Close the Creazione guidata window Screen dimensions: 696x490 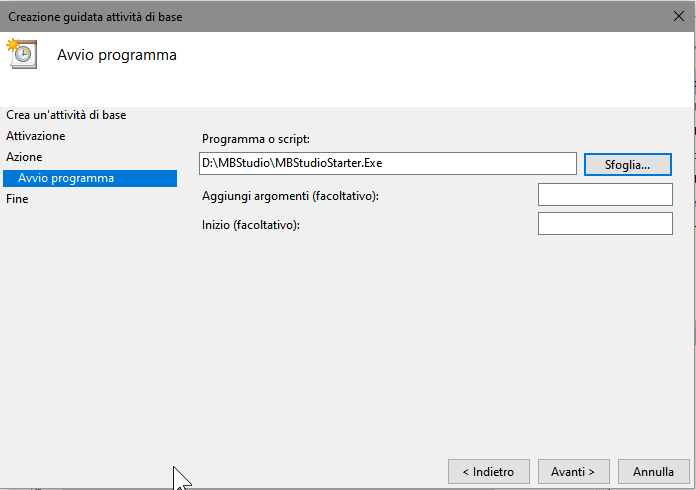[x=678, y=16]
